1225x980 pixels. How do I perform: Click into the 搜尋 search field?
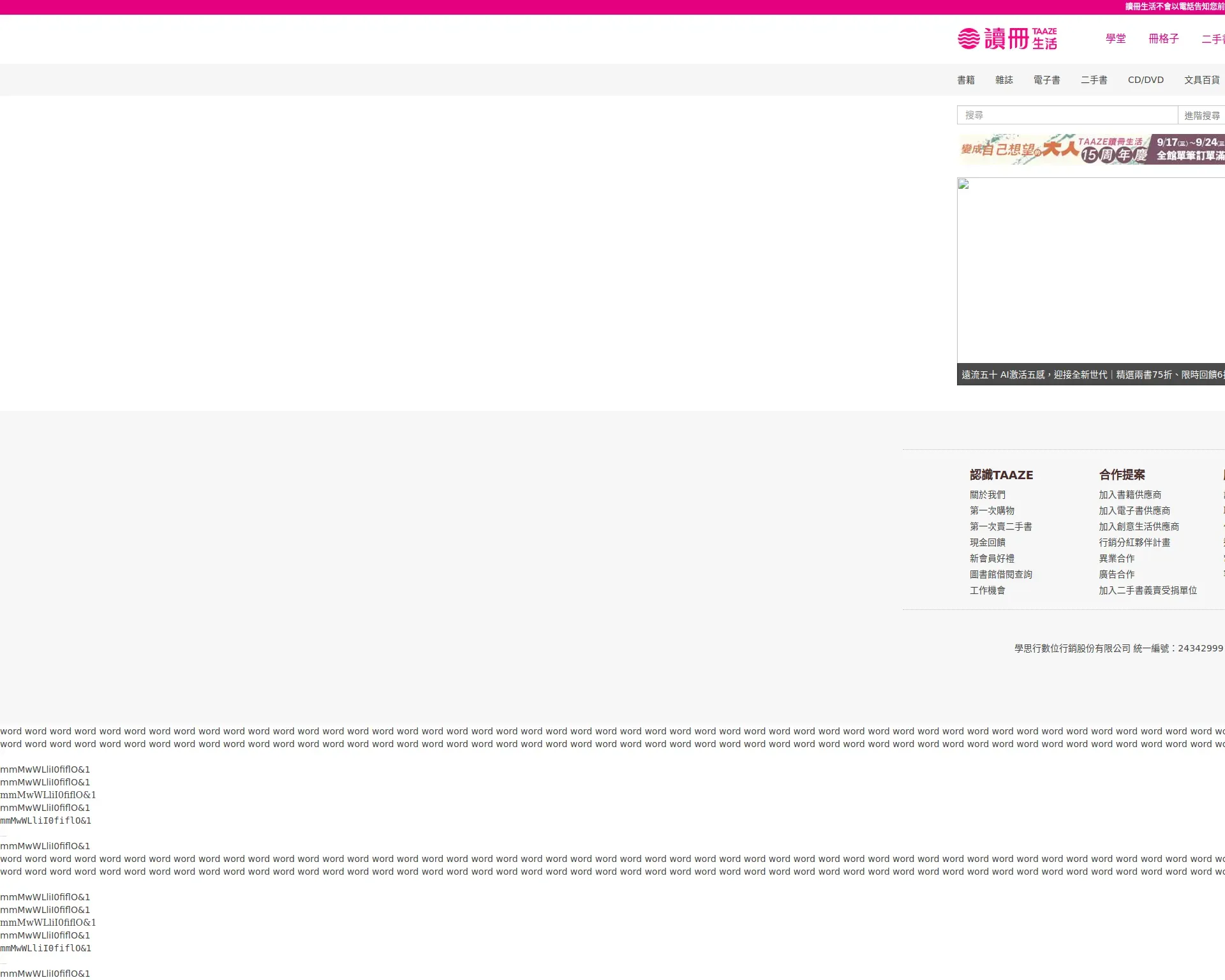click(x=1067, y=115)
